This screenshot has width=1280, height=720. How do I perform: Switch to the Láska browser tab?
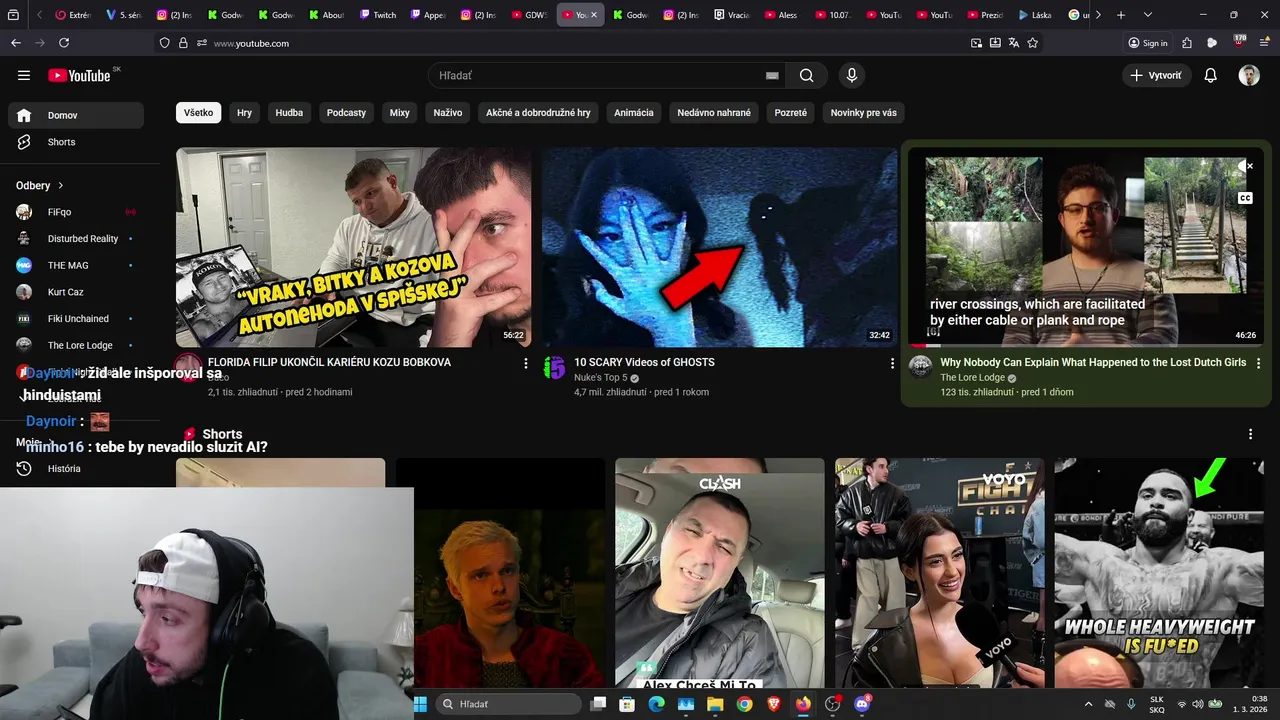point(1035,15)
